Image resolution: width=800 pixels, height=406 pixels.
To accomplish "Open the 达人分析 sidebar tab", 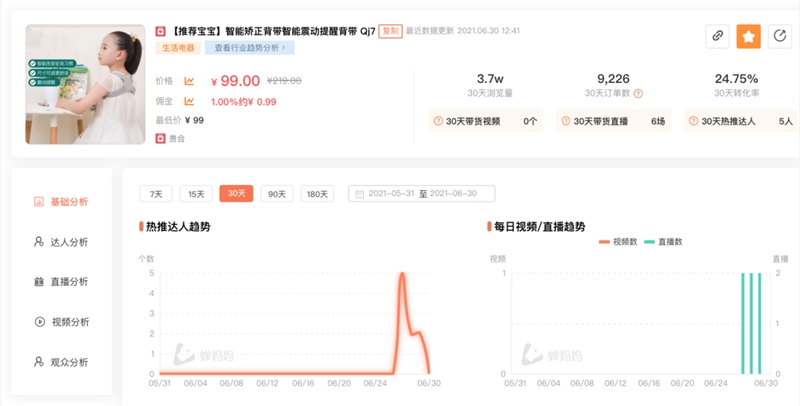I will coord(62,242).
